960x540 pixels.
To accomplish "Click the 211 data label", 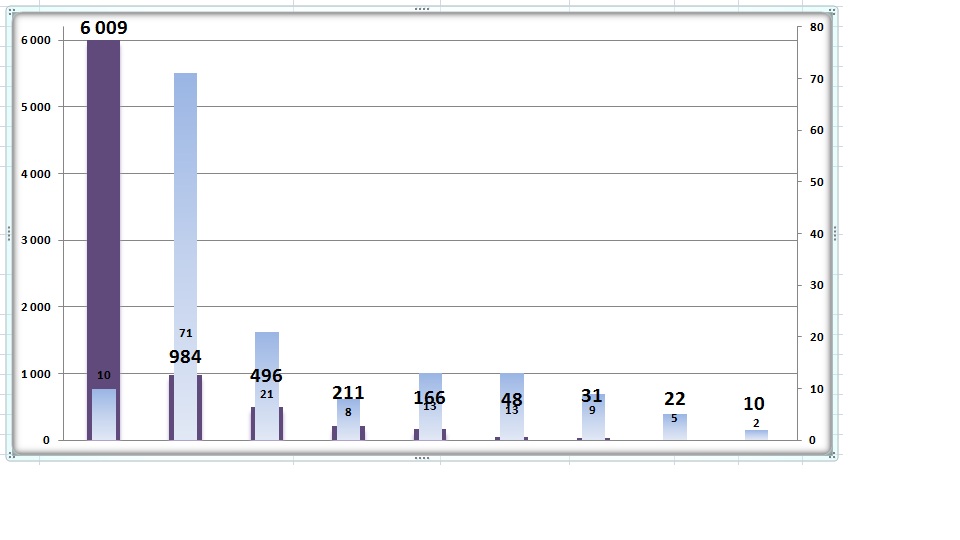I will 348,392.
